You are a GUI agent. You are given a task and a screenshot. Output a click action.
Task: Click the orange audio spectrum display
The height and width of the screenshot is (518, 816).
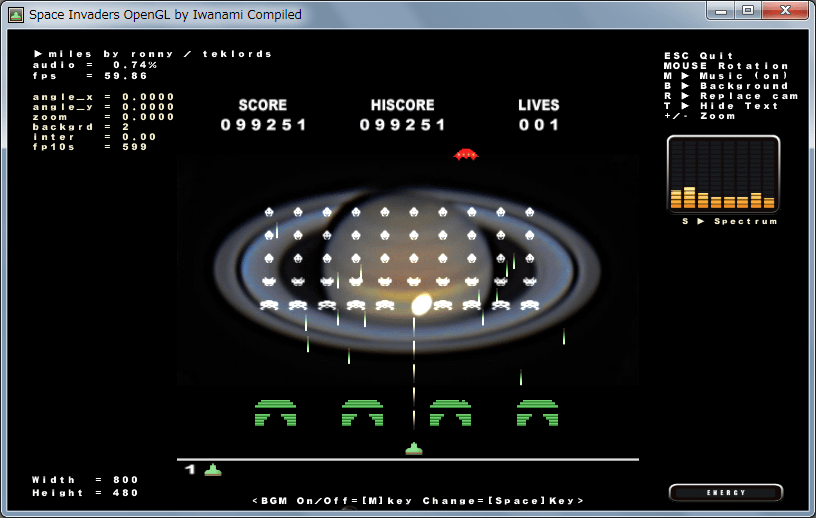[x=723, y=174]
